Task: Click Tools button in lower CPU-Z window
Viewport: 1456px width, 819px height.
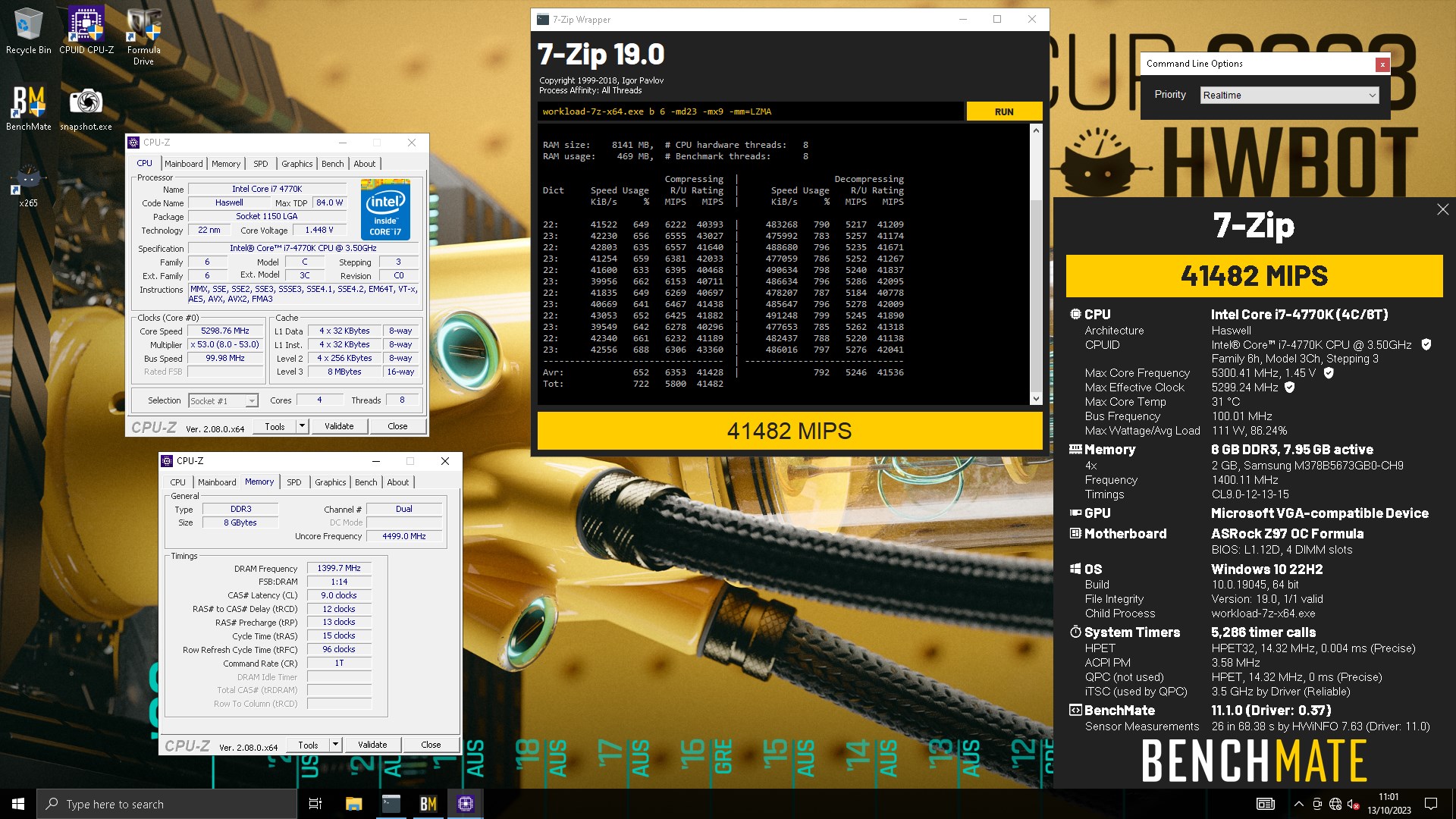Action: click(x=308, y=745)
